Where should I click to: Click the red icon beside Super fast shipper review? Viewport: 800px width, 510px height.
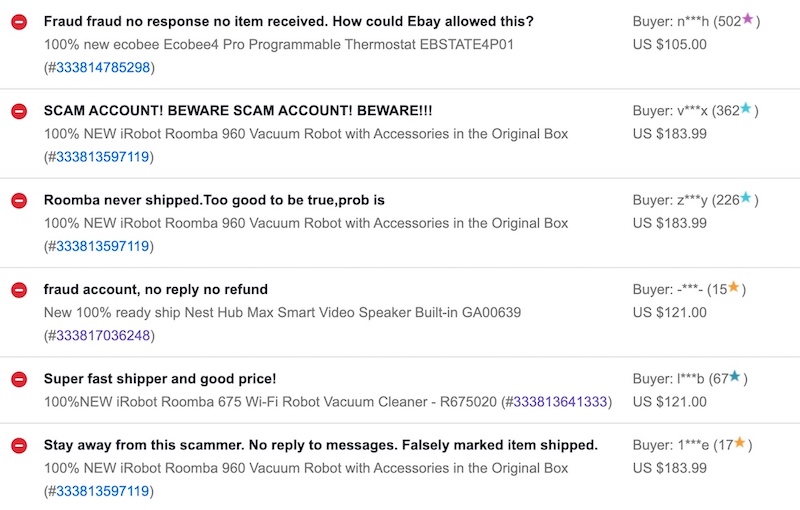pyautogui.click(x=18, y=379)
